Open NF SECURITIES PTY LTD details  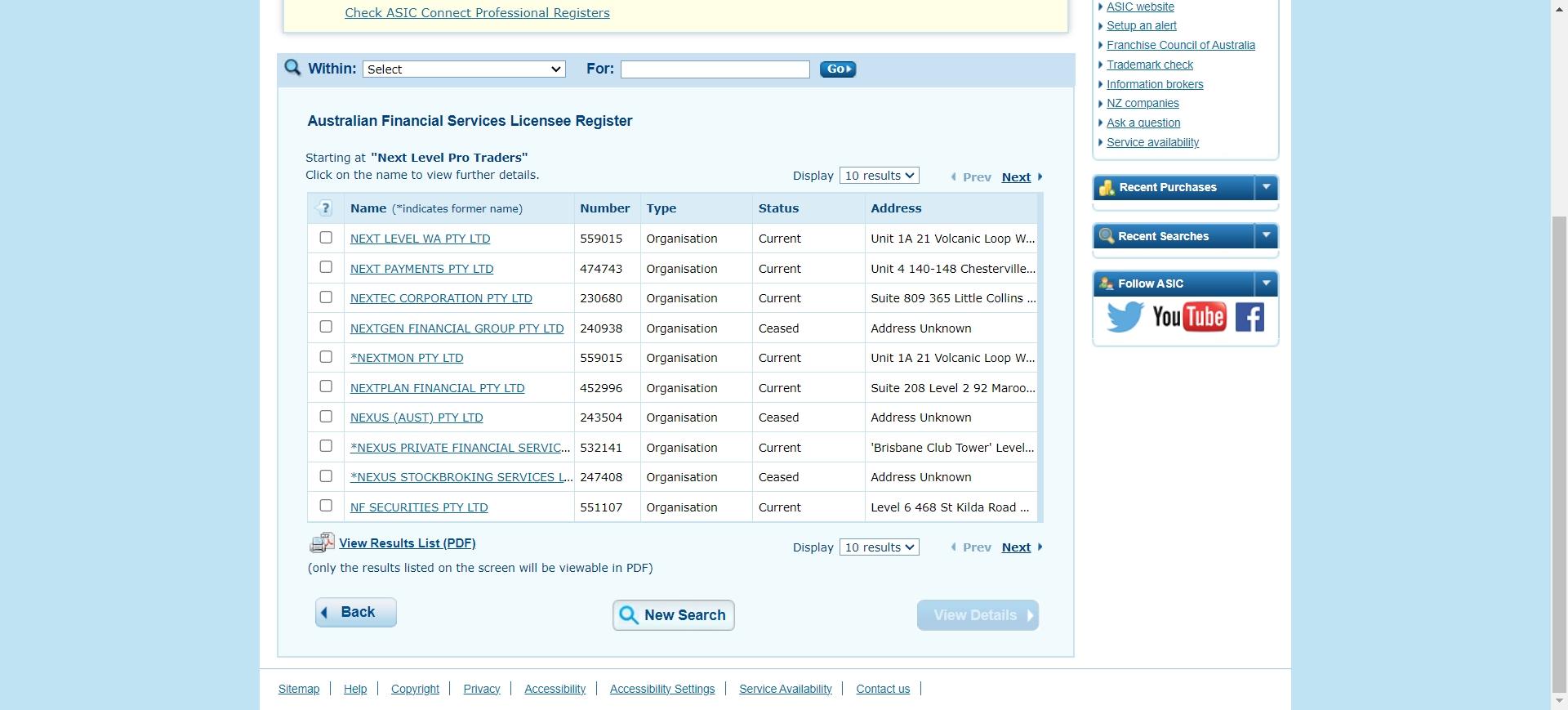pos(419,507)
